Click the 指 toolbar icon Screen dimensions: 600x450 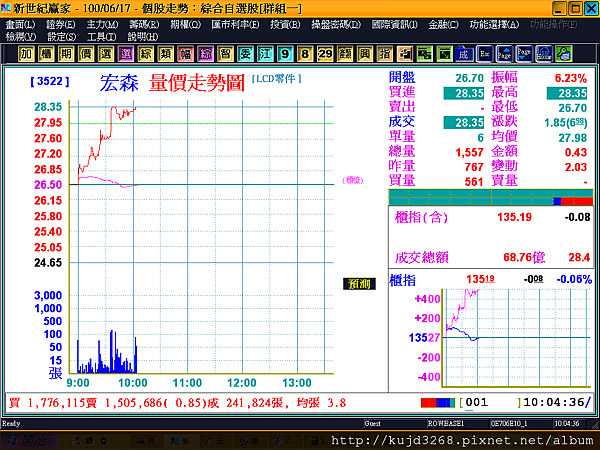coord(384,54)
